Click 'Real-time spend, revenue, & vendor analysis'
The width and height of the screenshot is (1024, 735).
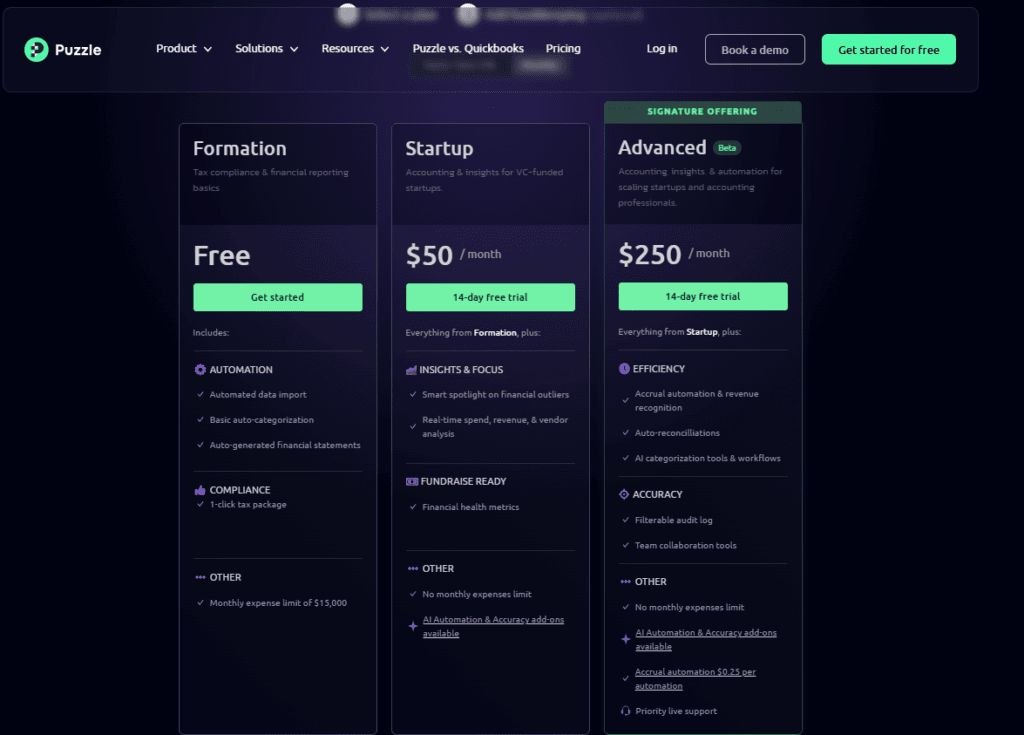pos(495,427)
